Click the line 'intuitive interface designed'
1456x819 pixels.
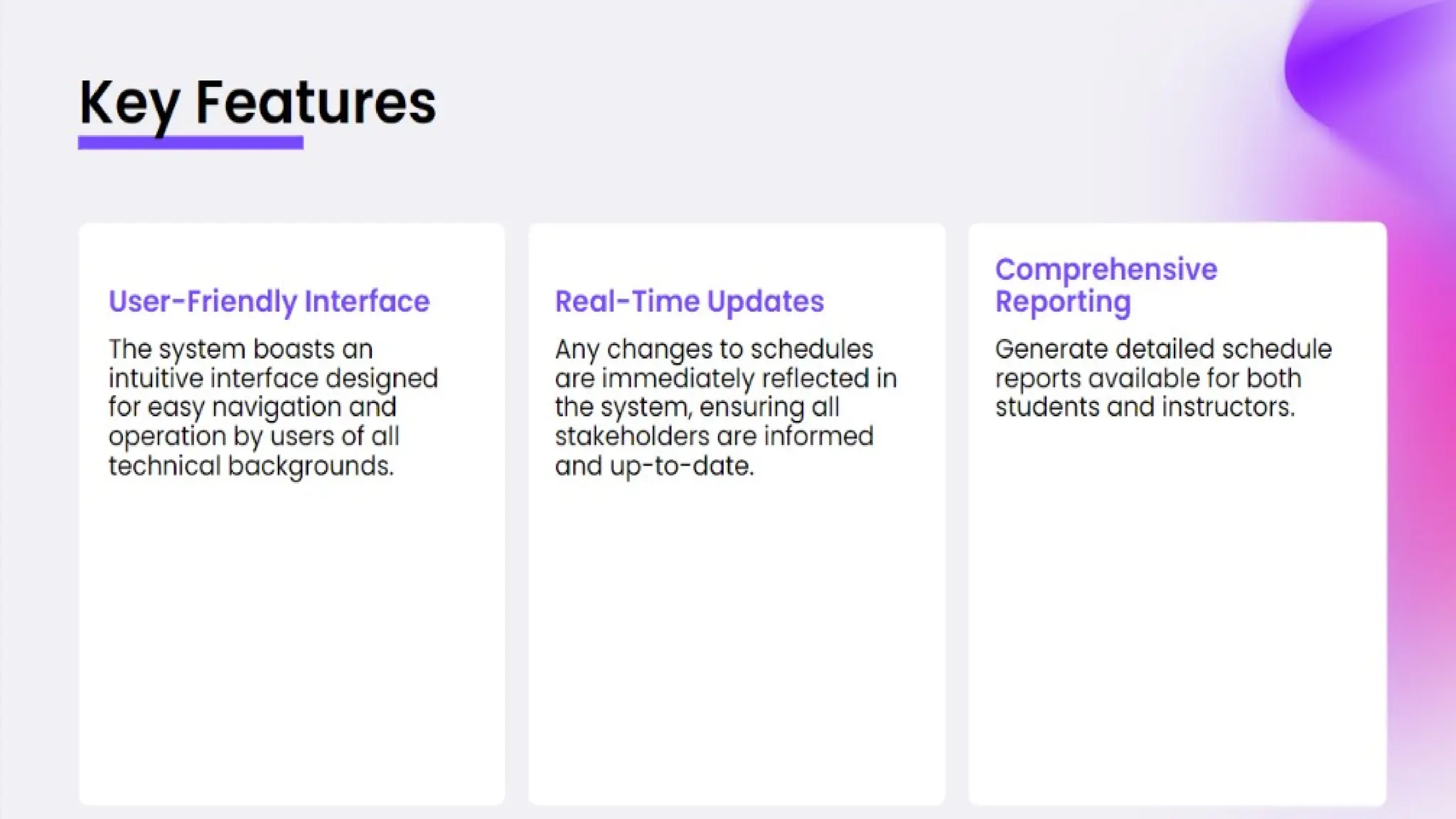point(273,378)
